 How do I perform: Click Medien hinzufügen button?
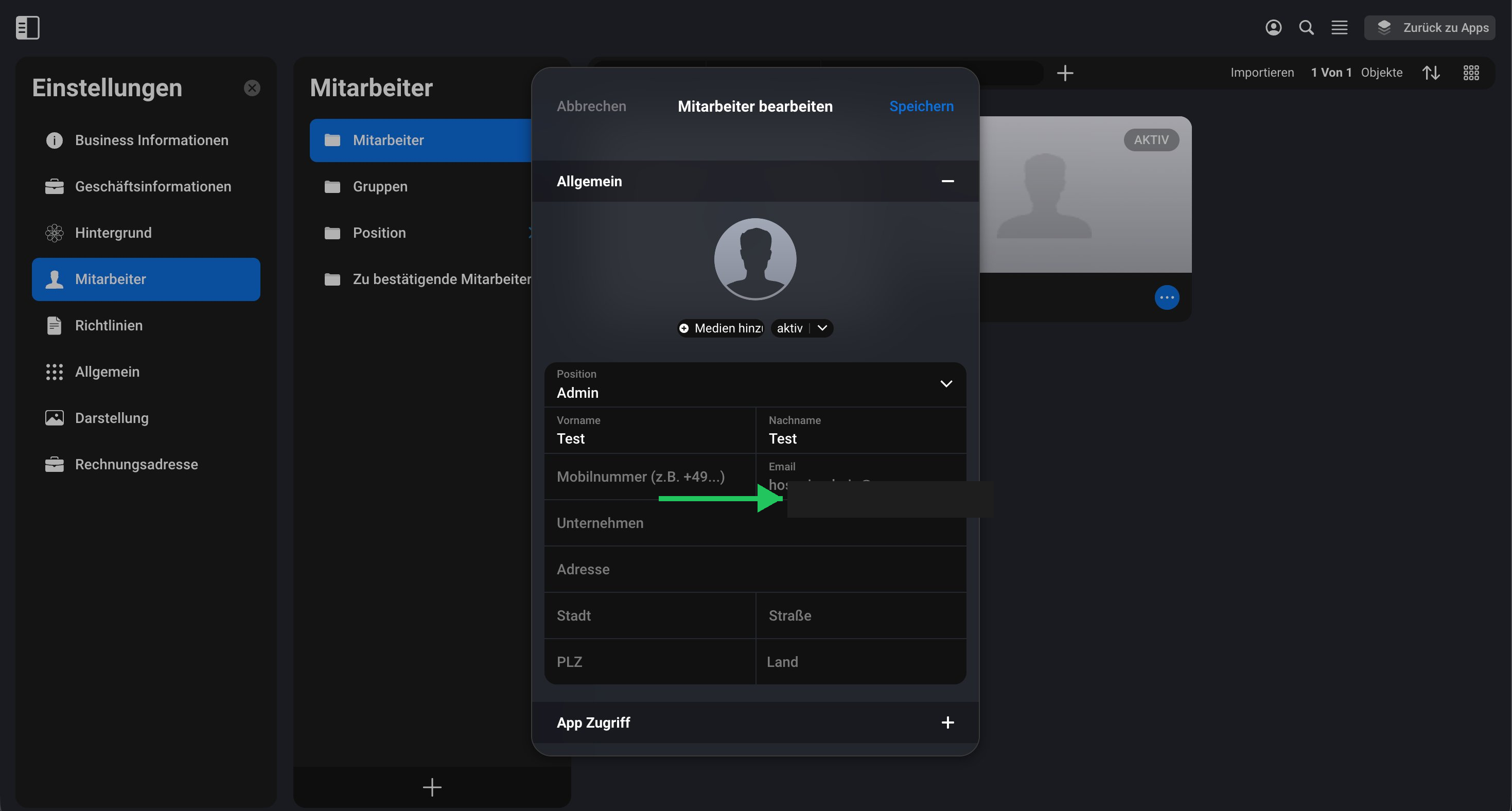[x=720, y=328]
